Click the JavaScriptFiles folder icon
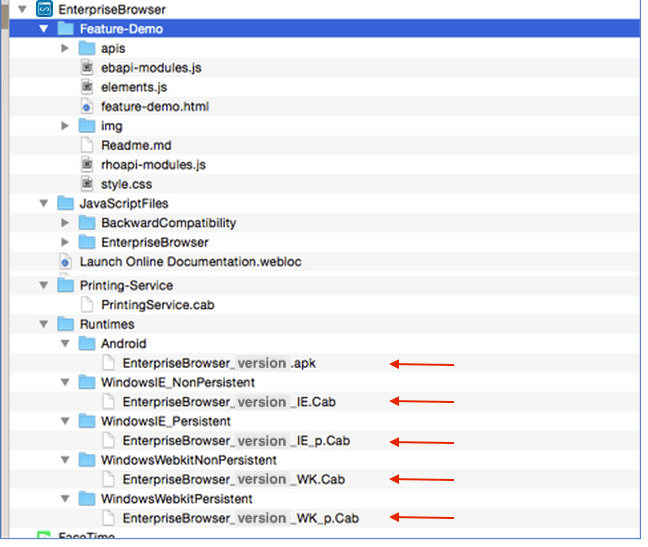Image resolution: width=648 pixels, height=547 pixels. pyautogui.click(x=65, y=203)
